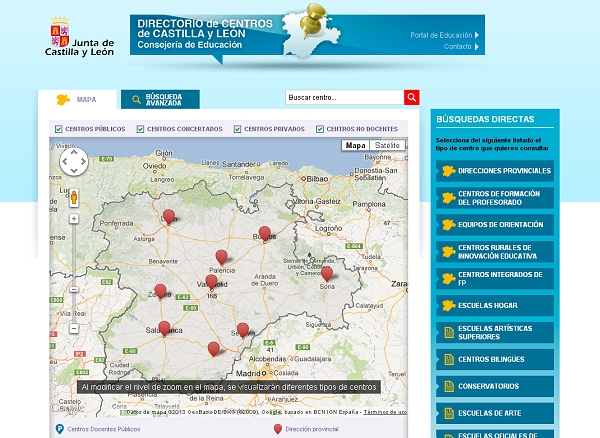Pan the map using the round pan control
This screenshot has height=438, width=600.
[x=74, y=162]
